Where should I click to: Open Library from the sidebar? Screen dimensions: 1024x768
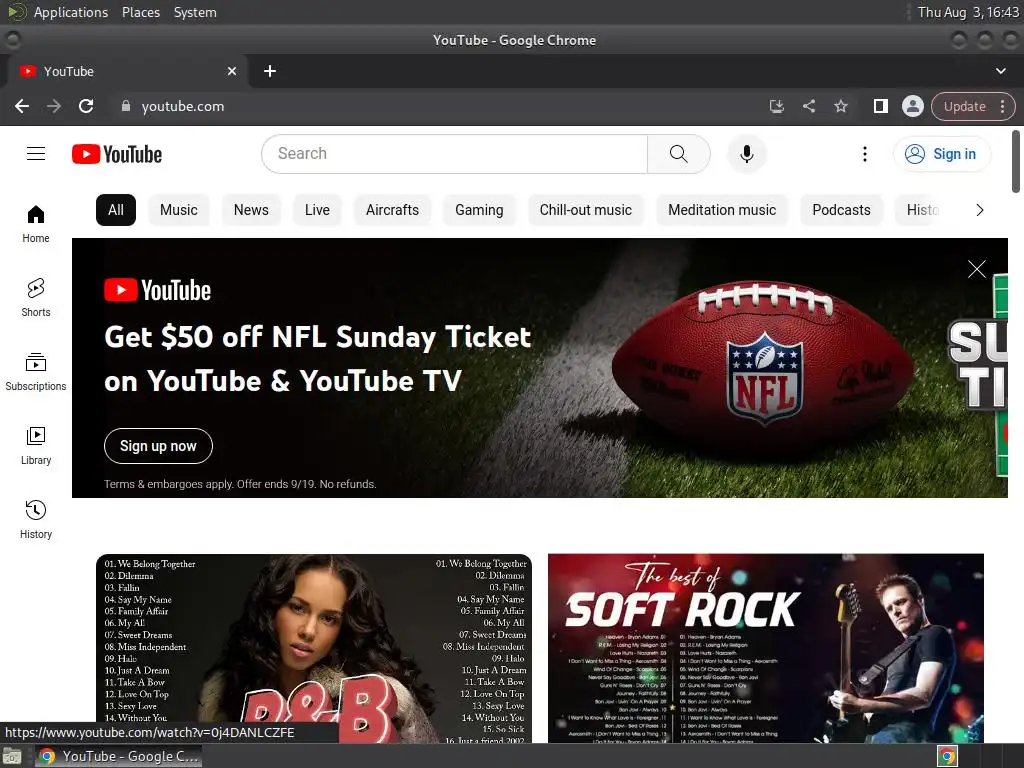click(36, 445)
